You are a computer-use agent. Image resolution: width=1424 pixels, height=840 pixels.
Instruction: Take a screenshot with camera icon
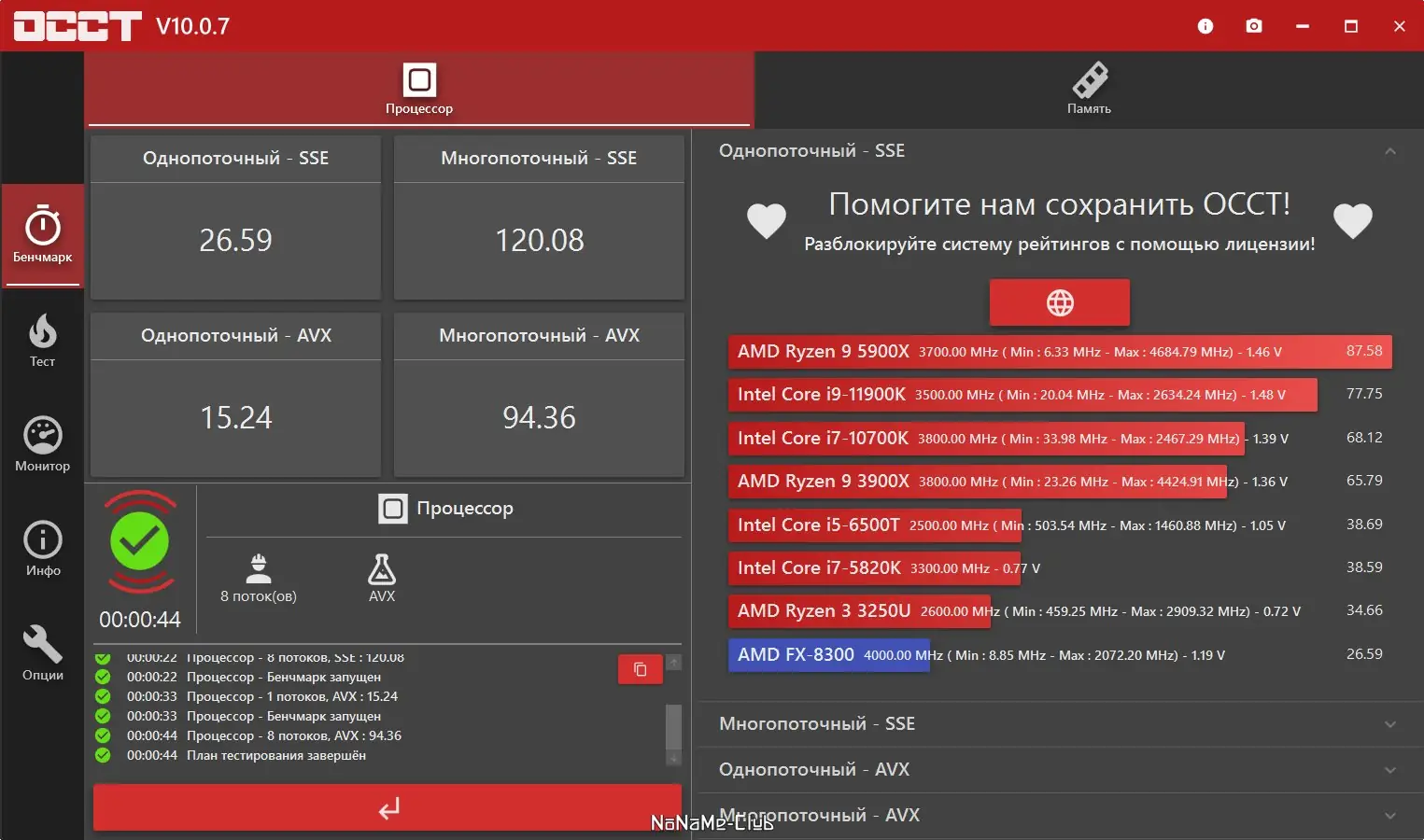pyautogui.click(x=1254, y=26)
